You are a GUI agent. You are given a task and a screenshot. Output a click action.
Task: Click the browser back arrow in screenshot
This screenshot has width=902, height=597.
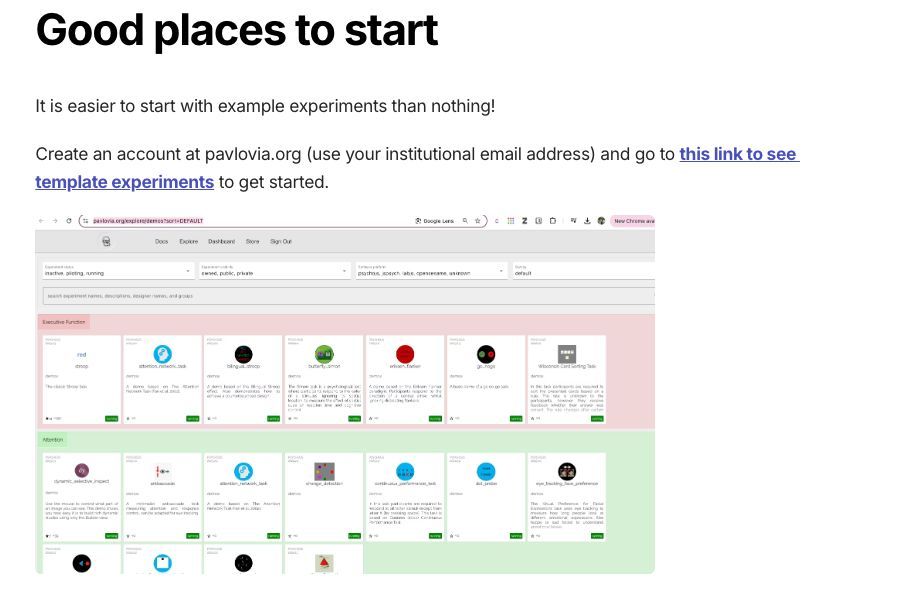click(x=41, y=221)
